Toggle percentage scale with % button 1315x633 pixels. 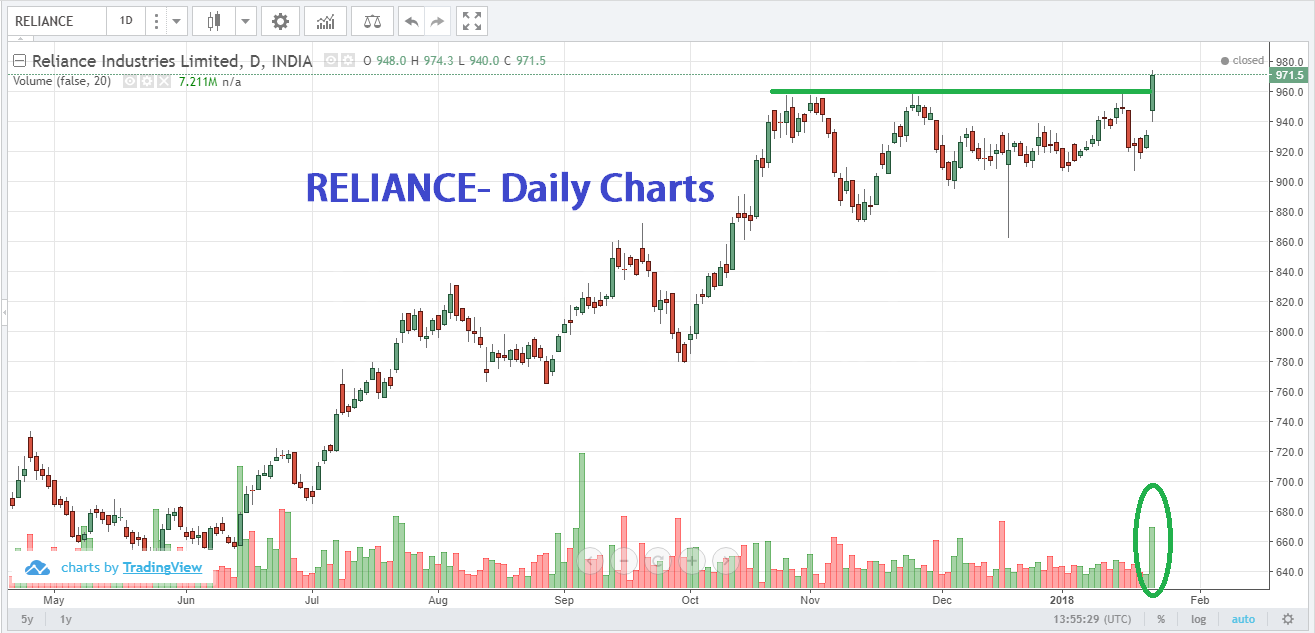tap(1161, 619)
